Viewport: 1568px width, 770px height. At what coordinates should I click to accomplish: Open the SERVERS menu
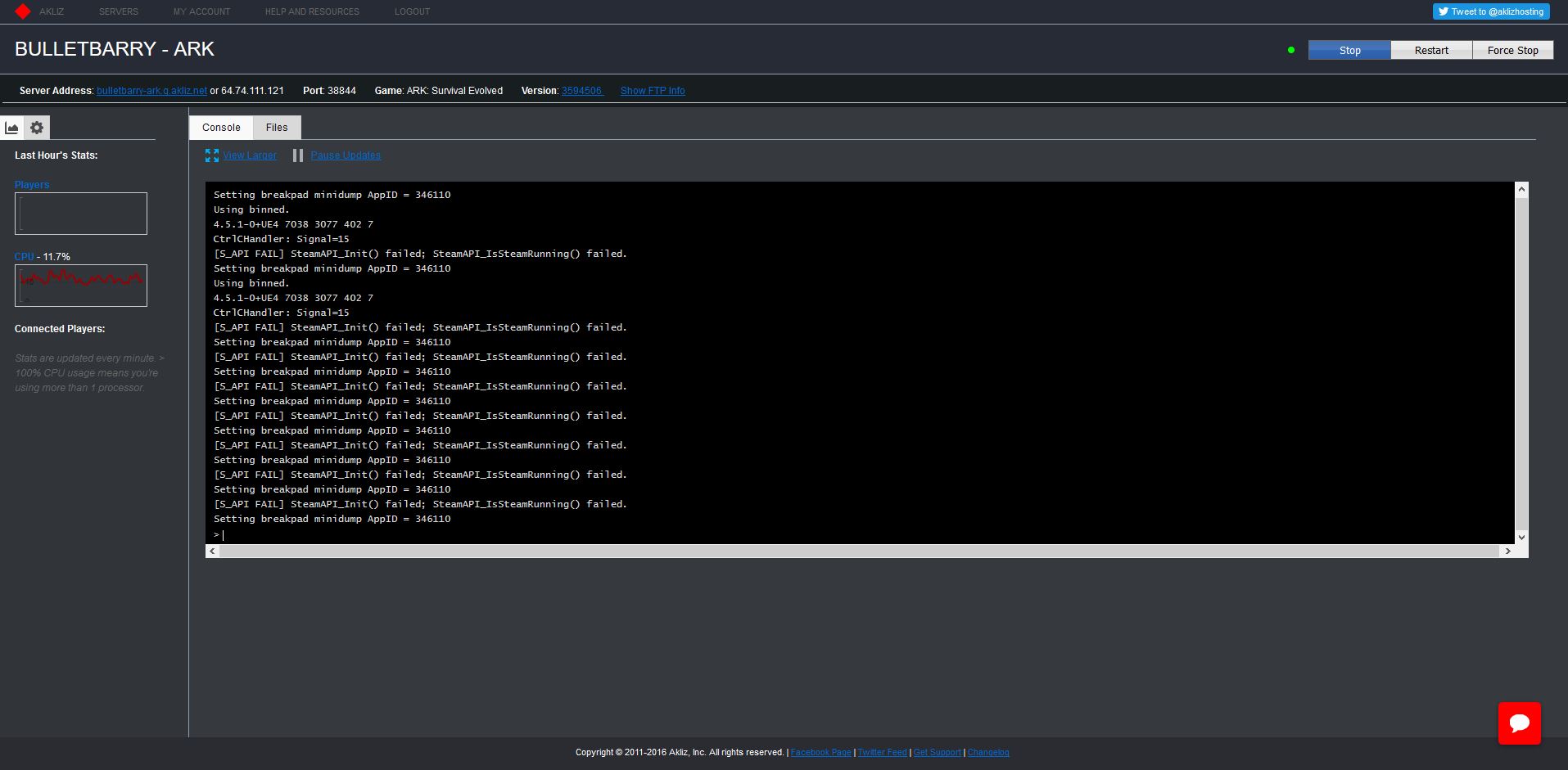tap(119, 11)
